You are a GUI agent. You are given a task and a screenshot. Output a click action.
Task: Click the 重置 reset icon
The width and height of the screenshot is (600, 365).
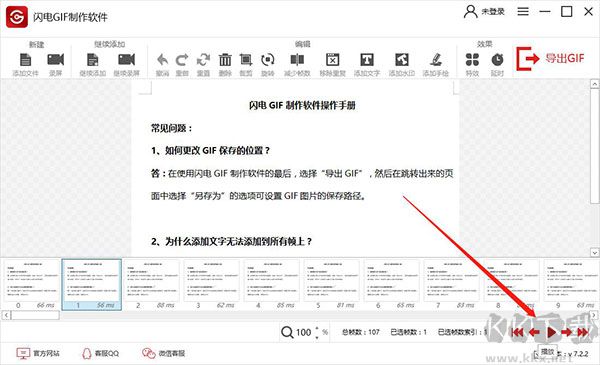[x=203, y=60]
